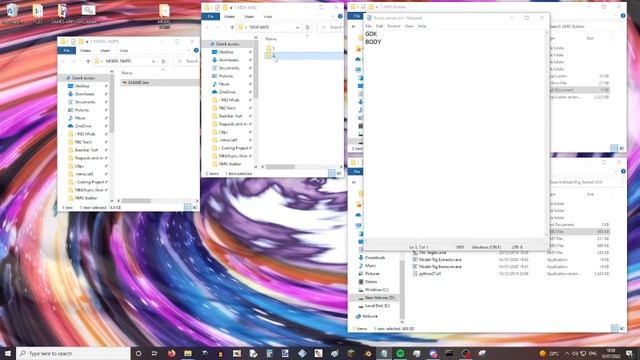Screen dimensions: 640x360
Task: Click horizontal scrollbar in NEW AMG file list
Action: (x=280, y=167)
